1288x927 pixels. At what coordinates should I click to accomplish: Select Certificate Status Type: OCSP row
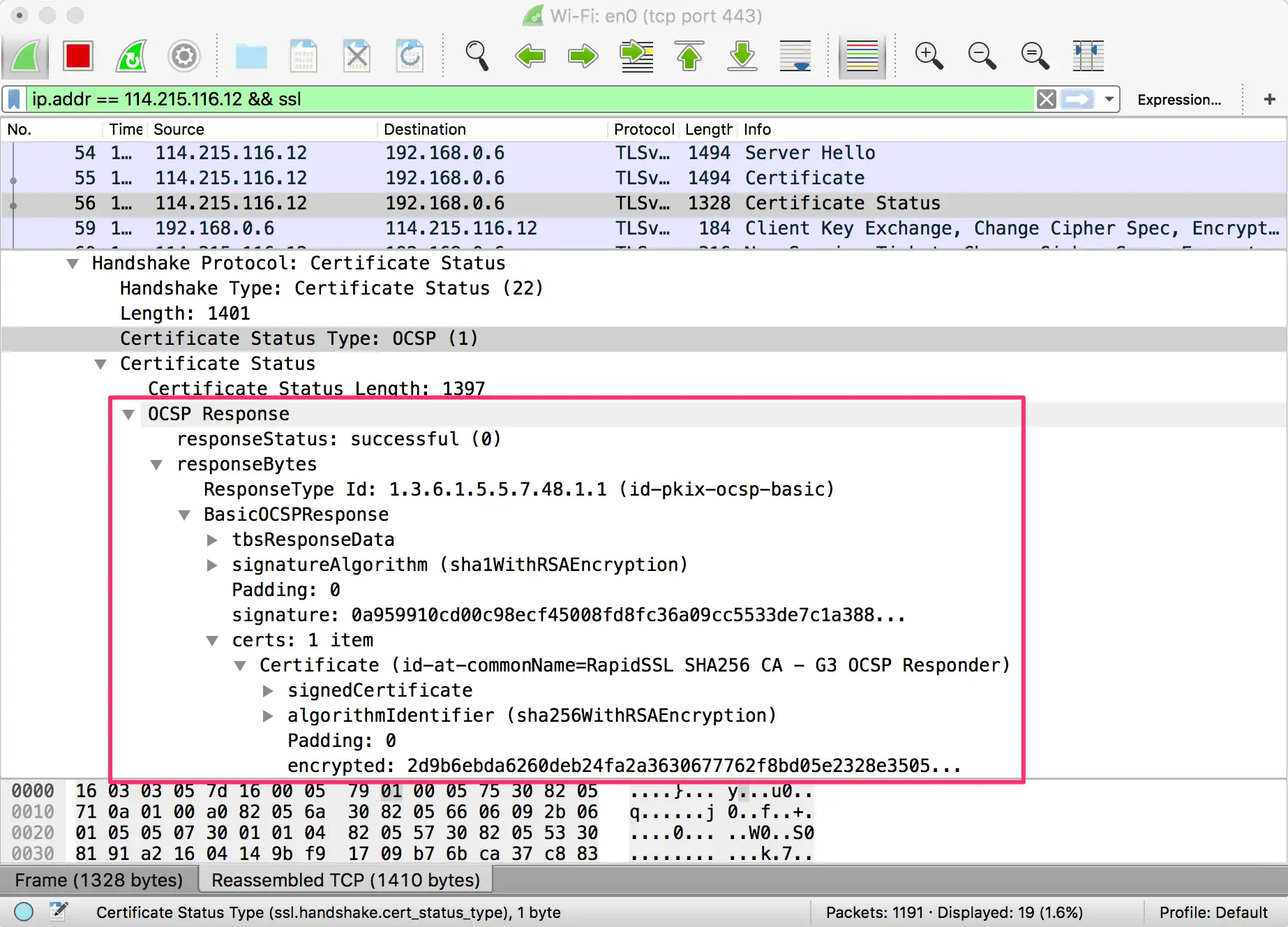643,339
